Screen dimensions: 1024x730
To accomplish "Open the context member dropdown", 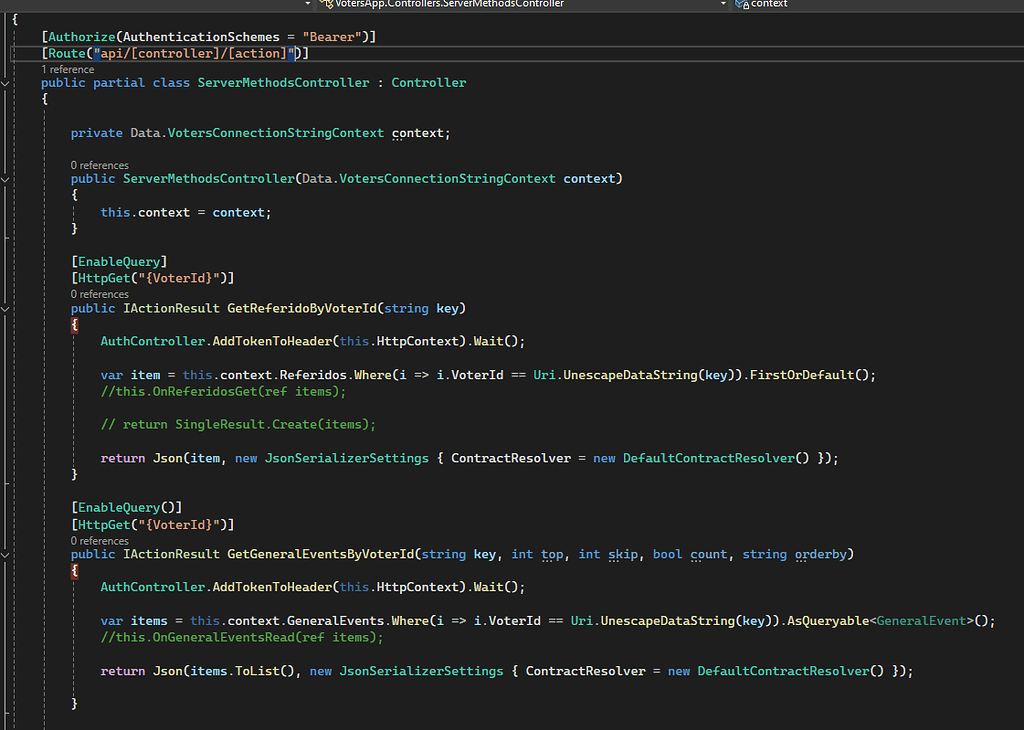I will click(x=878, y=4).
